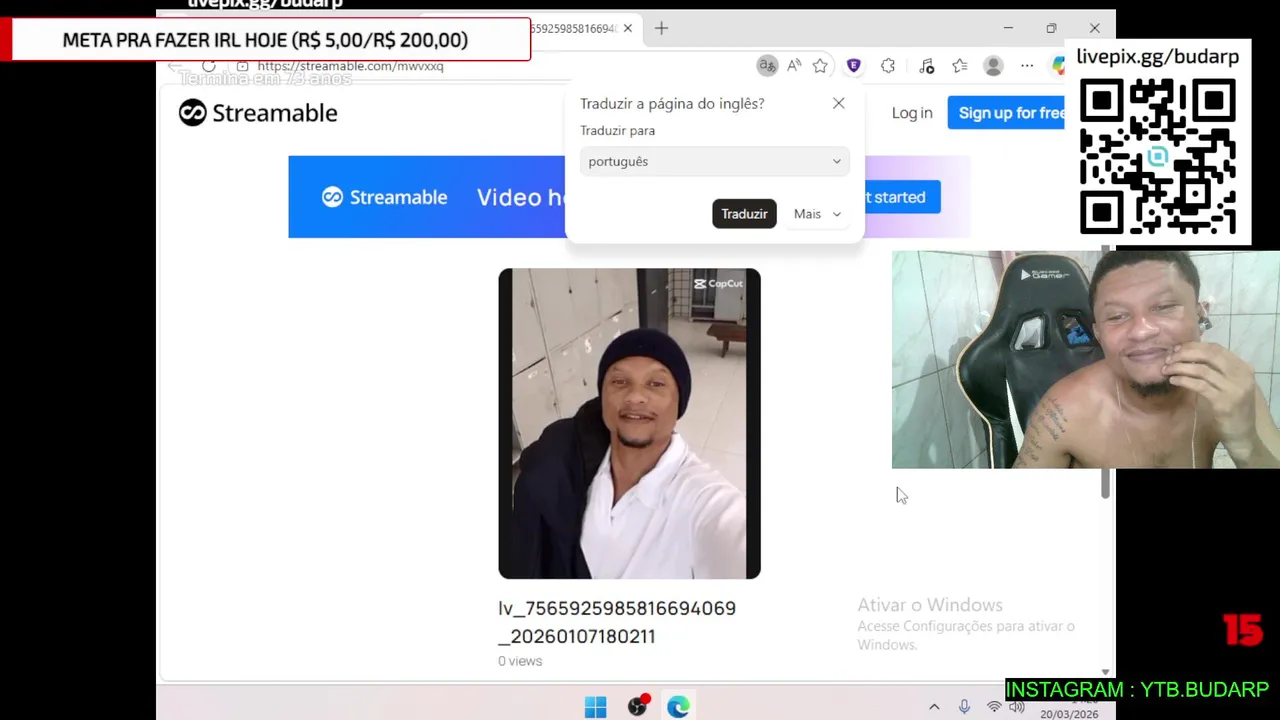Click the translate page icon in address bar
This screenshot has width=1280, height=720.
(x=767, y=66)
